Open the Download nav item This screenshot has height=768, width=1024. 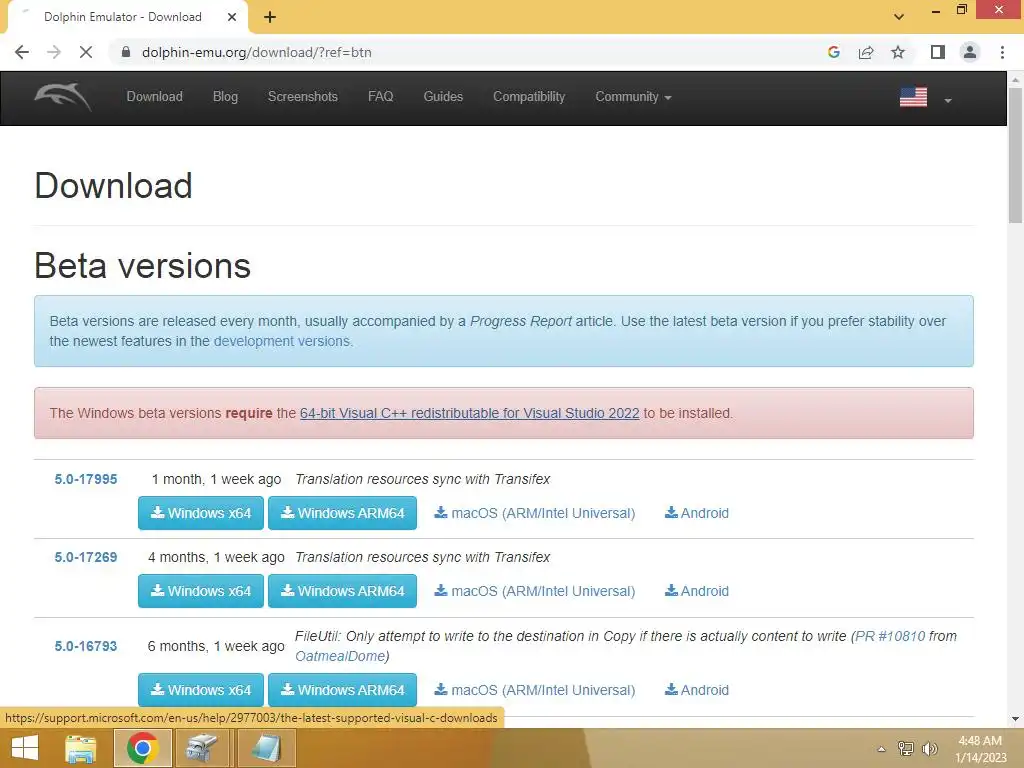pos(154,97)
